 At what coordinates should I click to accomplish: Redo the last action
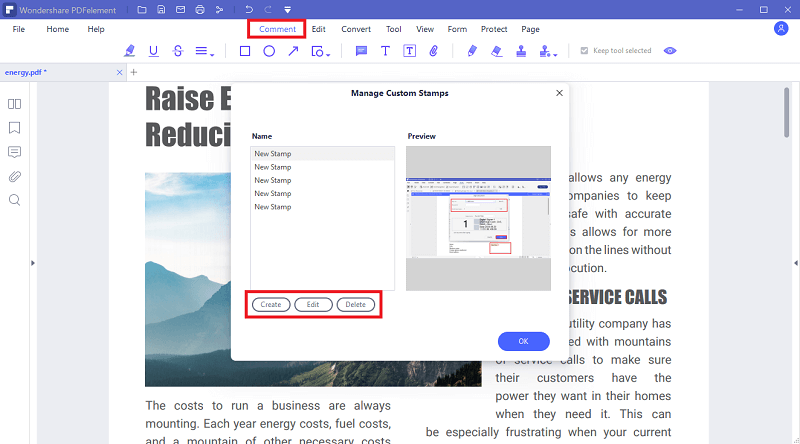click(x=268, y=10)
